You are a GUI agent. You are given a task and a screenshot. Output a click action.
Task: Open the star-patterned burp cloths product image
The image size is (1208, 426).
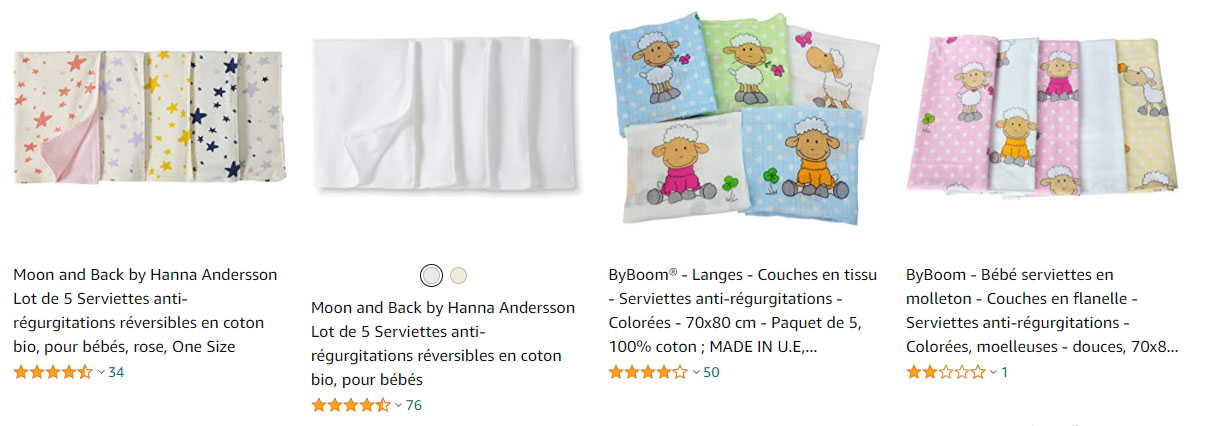(149, 117)
